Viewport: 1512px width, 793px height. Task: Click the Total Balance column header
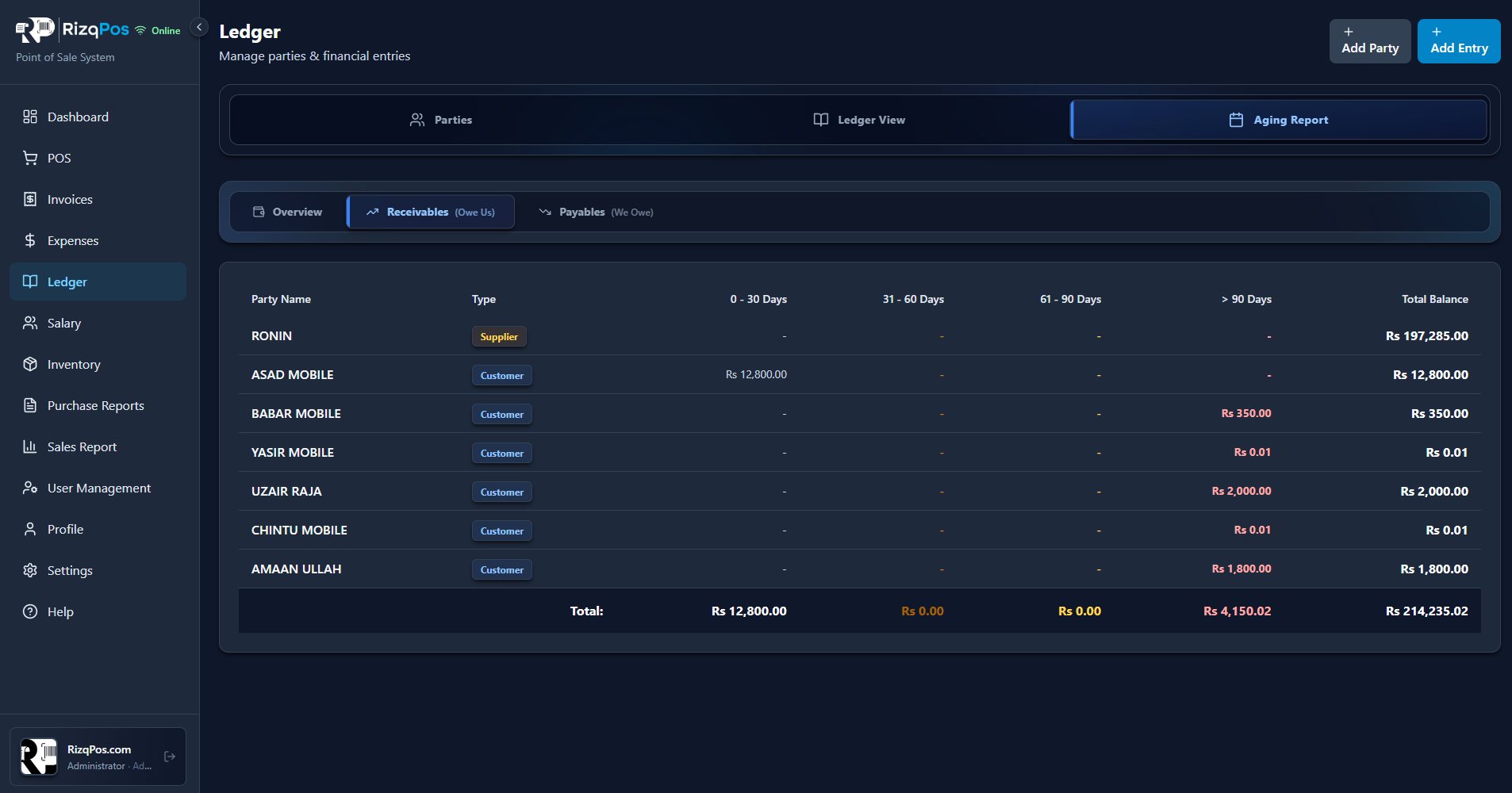(1435, 299)
